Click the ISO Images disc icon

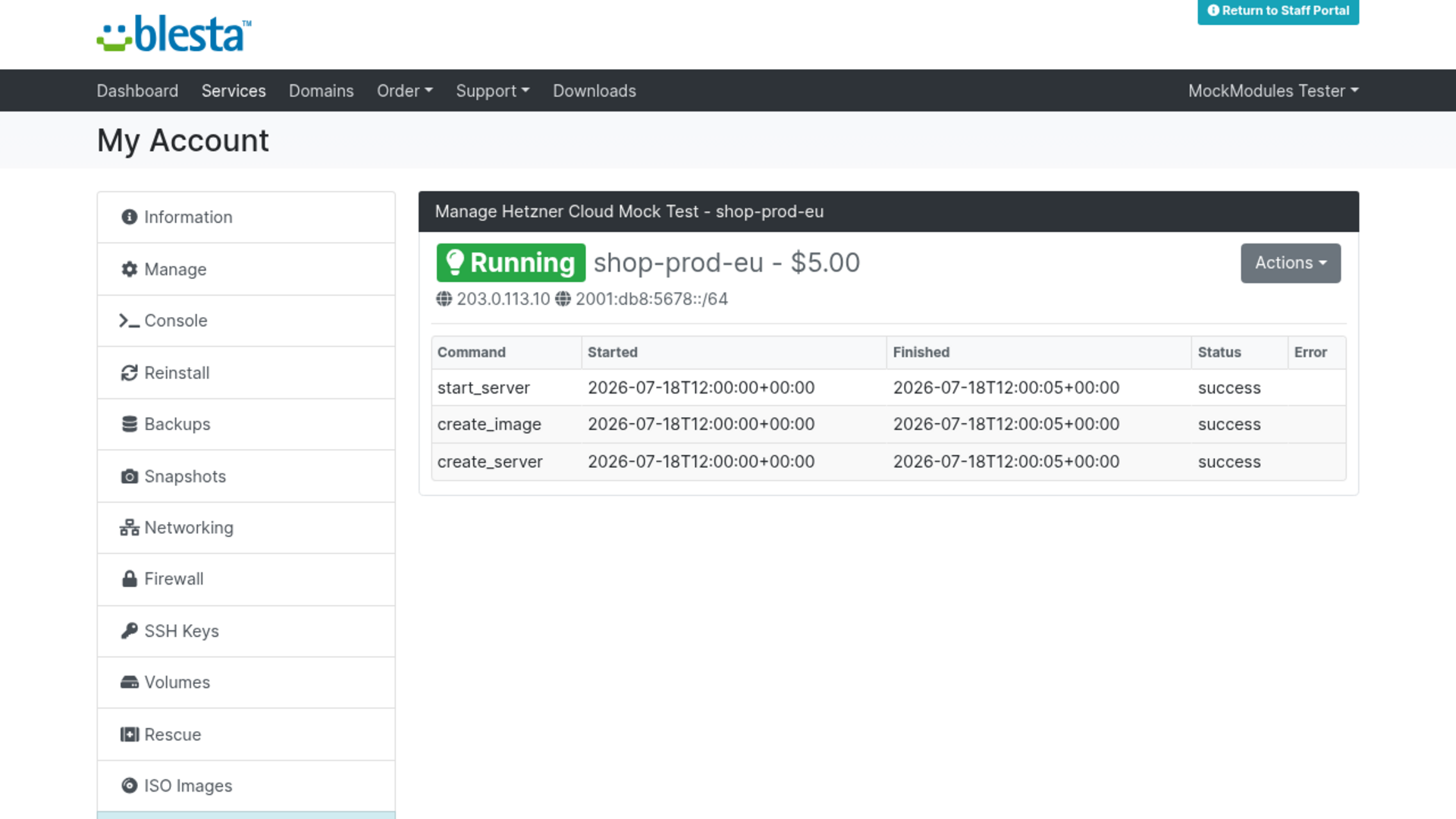130,786
